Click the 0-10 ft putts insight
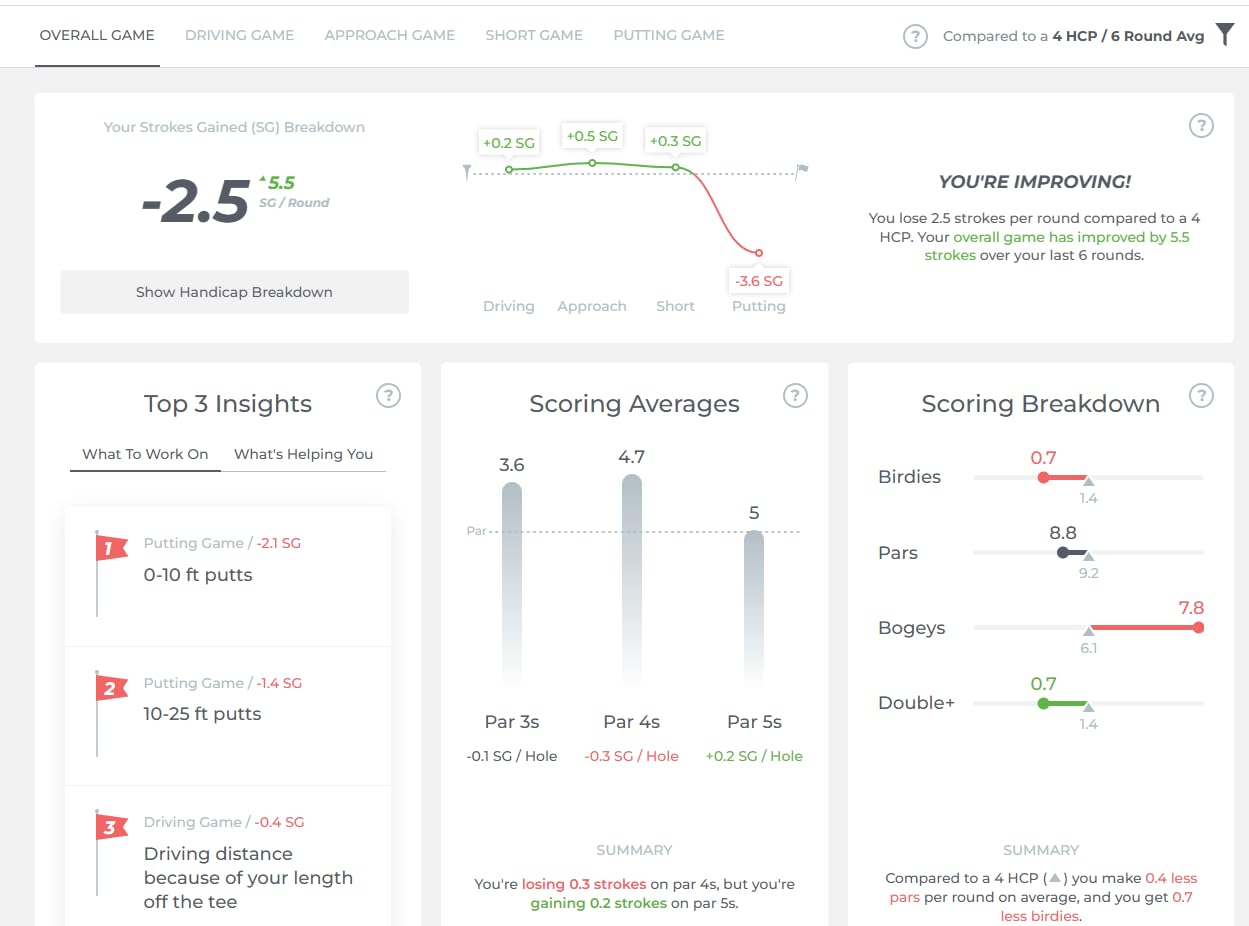This screenshot has width=1249, height=926. coord(228,576)
